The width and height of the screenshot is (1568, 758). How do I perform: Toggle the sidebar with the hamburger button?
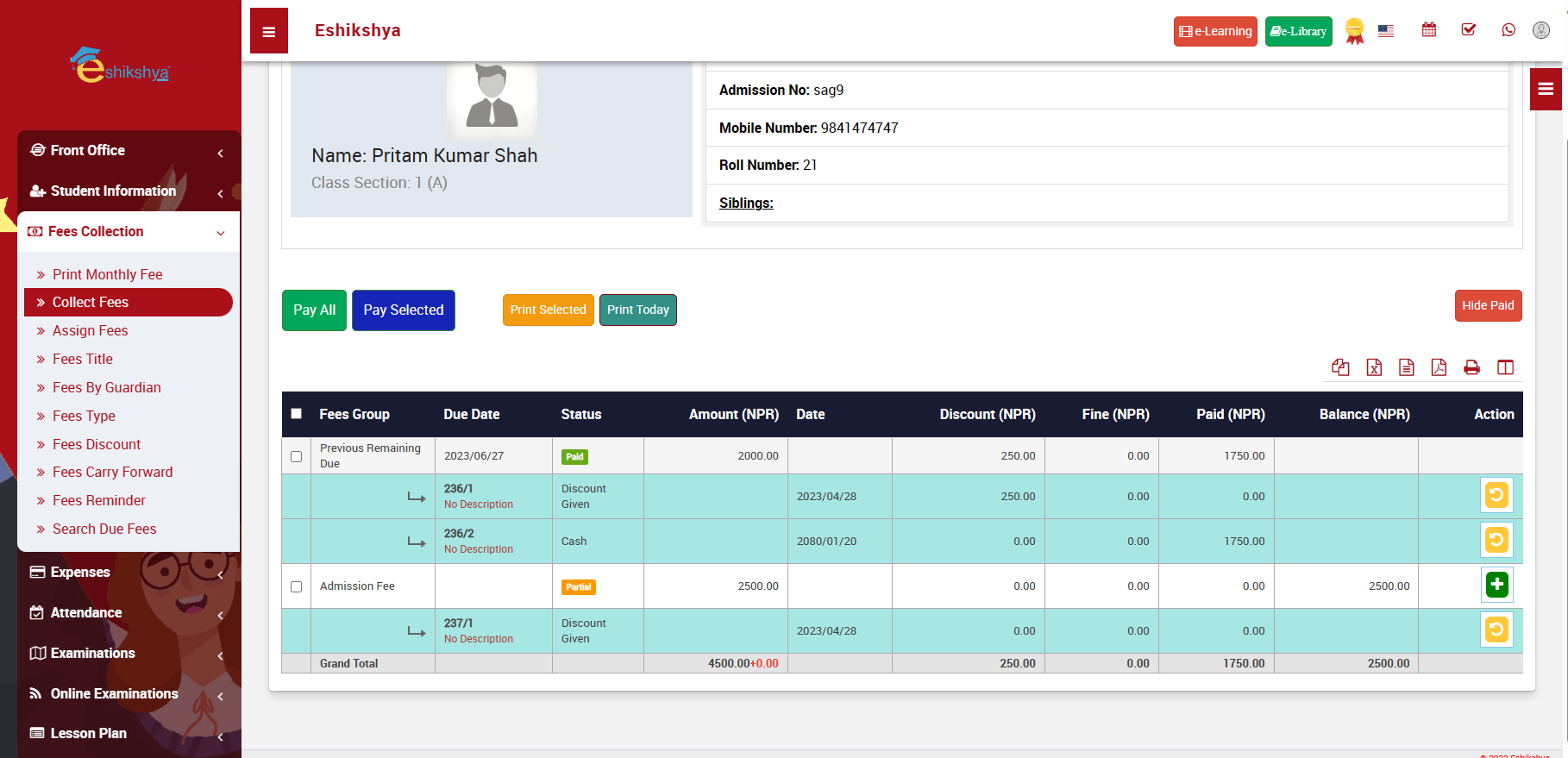click(x=269, y=32)
